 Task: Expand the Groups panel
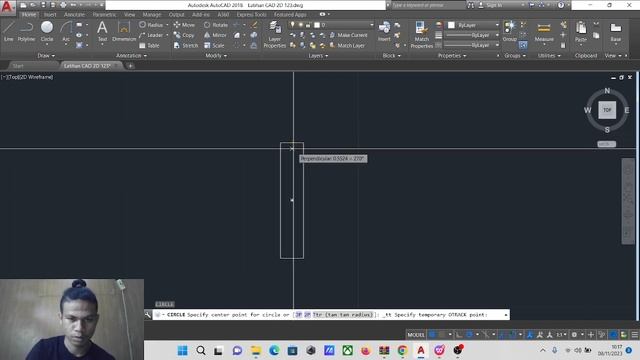point(515,56)
